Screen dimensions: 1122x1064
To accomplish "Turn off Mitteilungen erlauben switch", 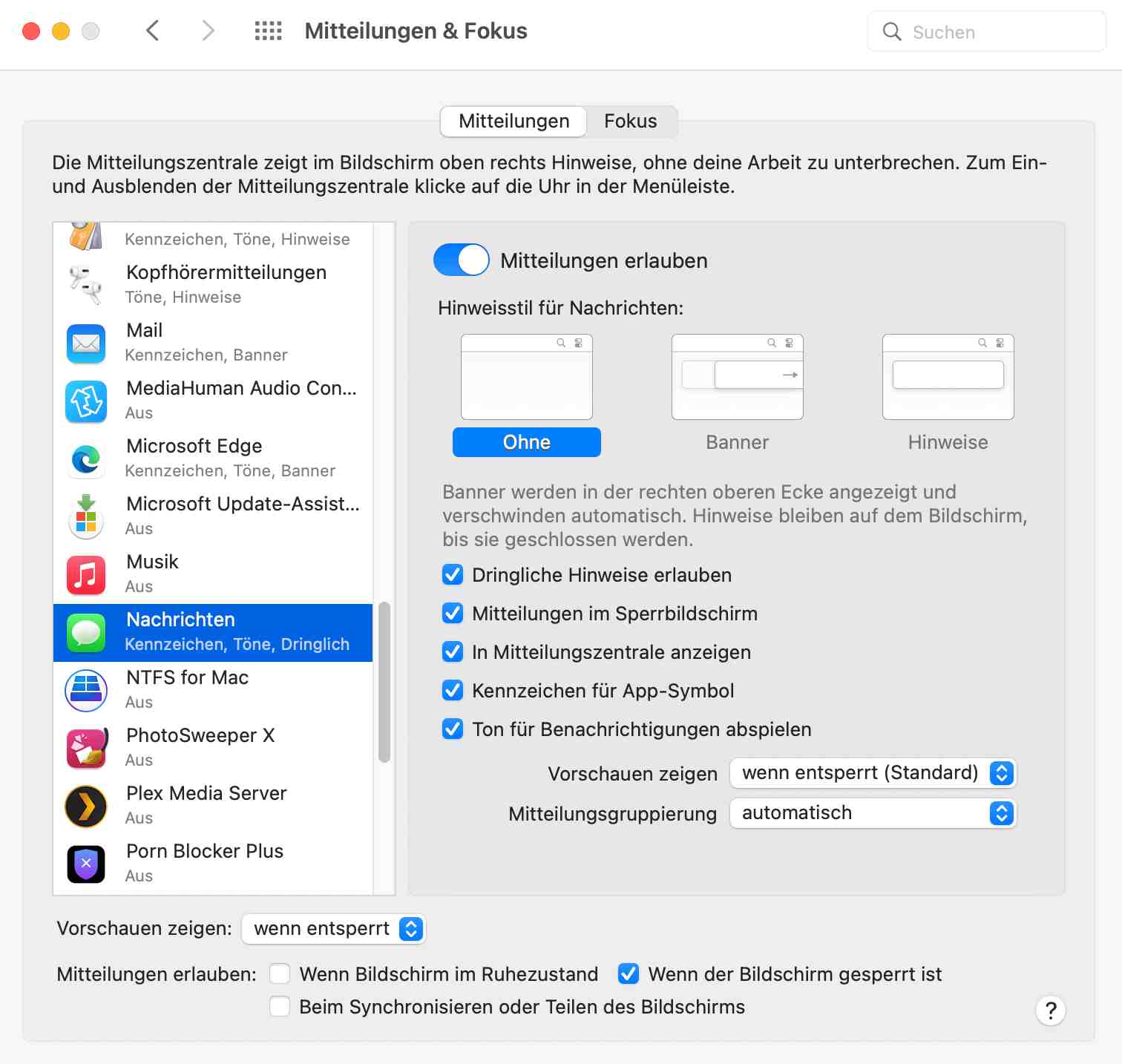I will point(462,260).
